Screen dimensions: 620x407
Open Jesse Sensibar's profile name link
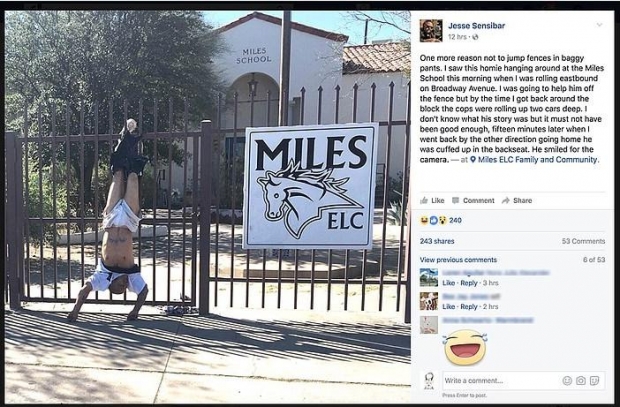pos(476,26)
